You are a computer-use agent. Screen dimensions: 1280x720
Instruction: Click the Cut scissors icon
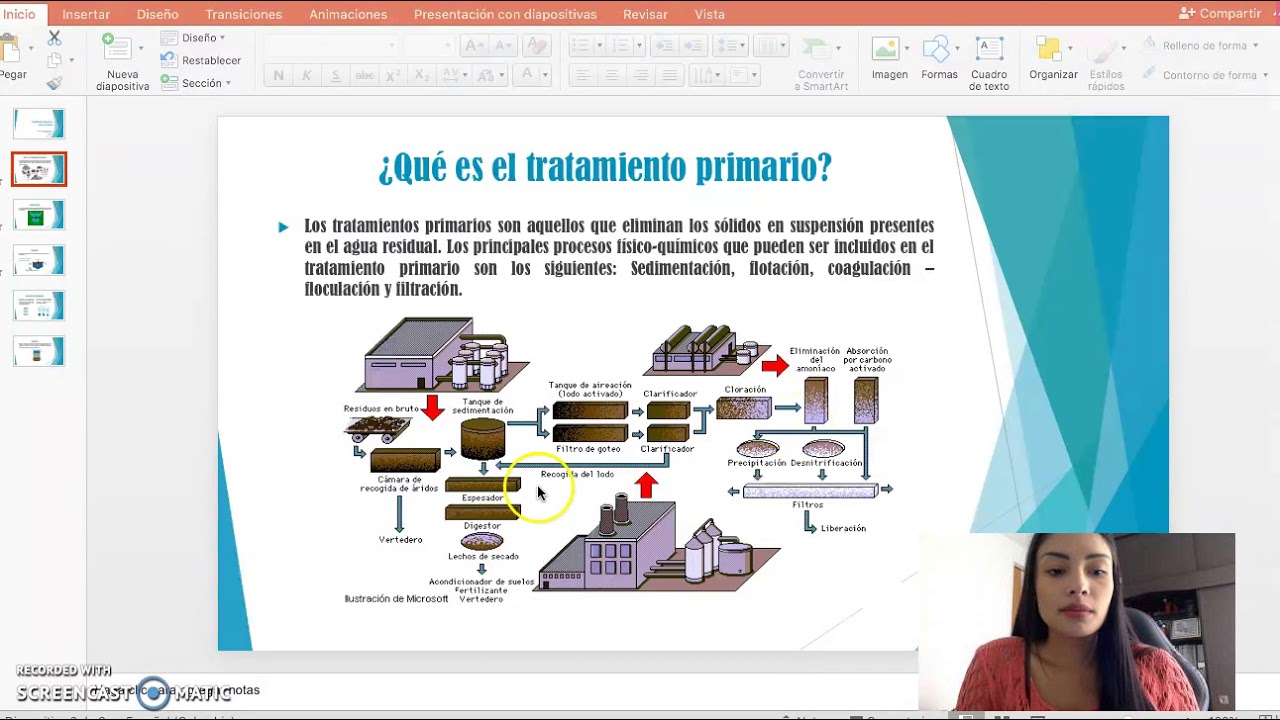pos(54,38)
